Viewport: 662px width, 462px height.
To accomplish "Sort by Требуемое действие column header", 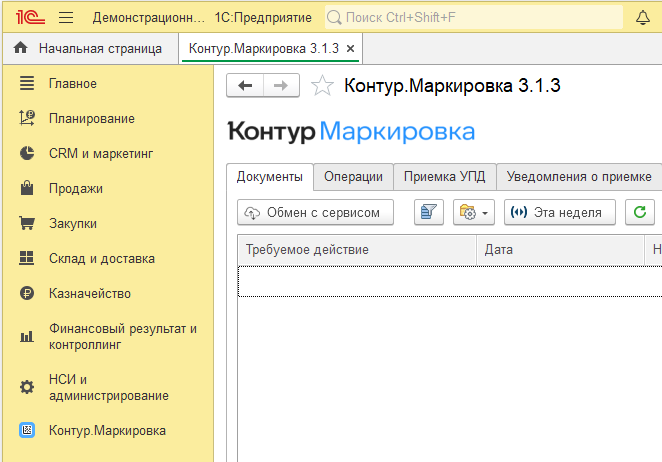I will tap(357, 250).
